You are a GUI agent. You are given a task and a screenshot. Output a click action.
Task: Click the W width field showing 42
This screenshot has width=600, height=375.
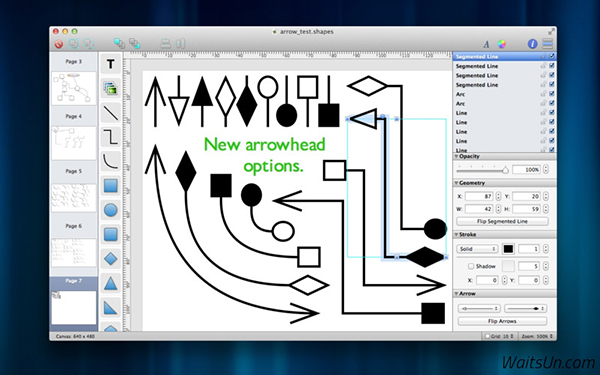[x=479, y=209]
